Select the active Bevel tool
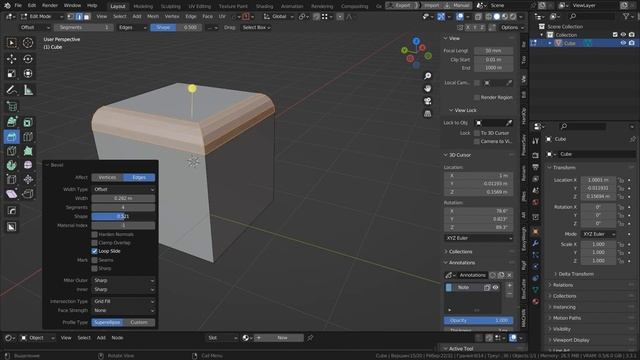The width and height of the screenshot is (640, 360). tap(11, 137)
